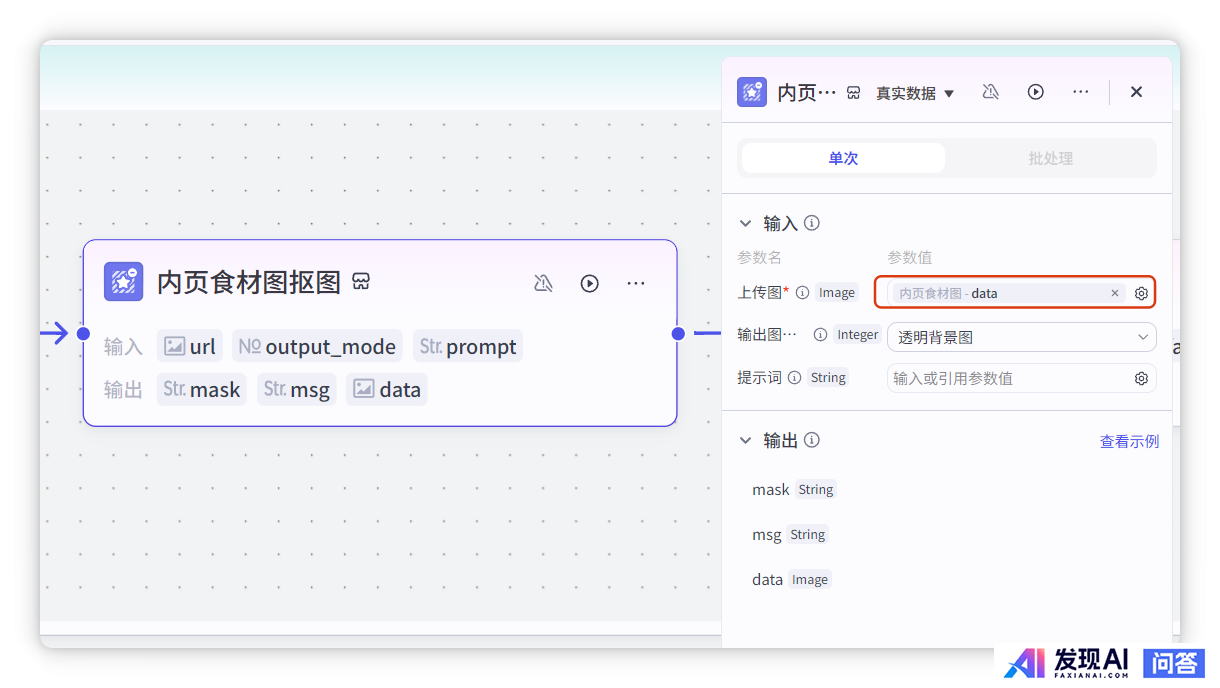Click the cutout plugin icon in panel header

[x=752, y=92]
